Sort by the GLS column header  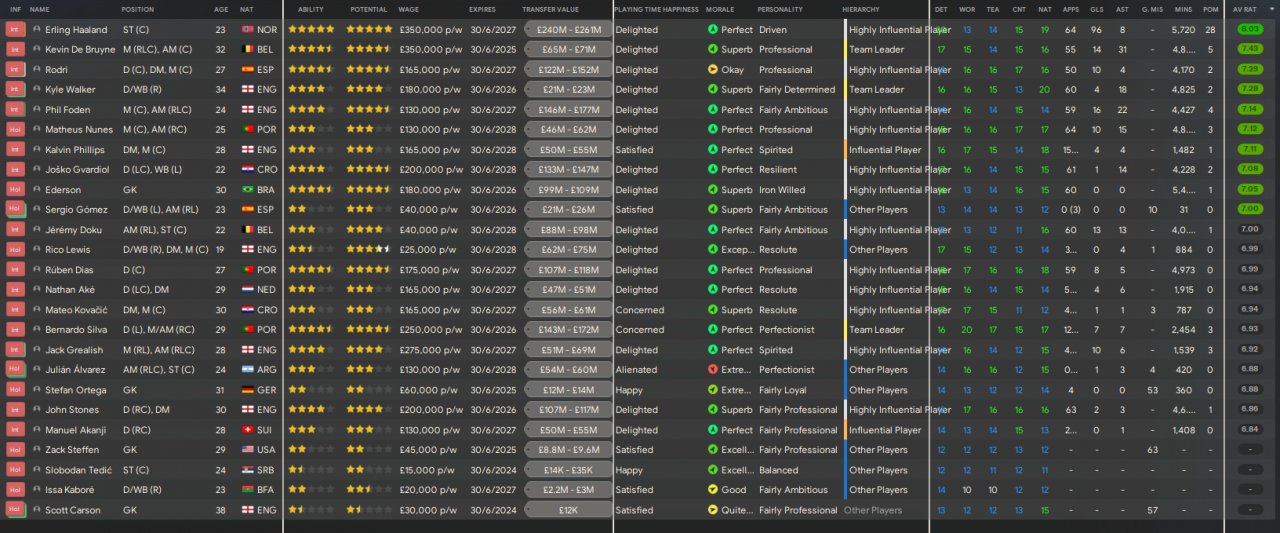pos(1096,9)
